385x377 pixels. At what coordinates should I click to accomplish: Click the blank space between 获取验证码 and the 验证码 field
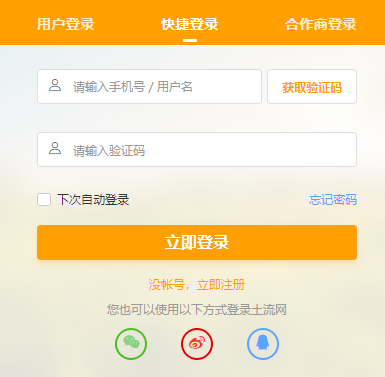click(312, 118)
